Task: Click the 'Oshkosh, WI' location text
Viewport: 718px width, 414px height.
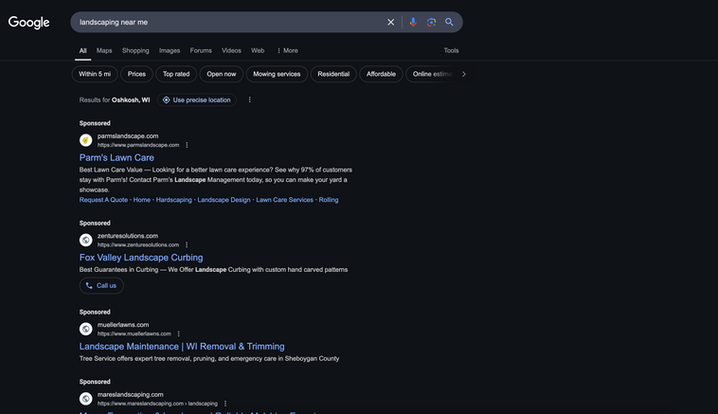Action: [x=131, y=100]
